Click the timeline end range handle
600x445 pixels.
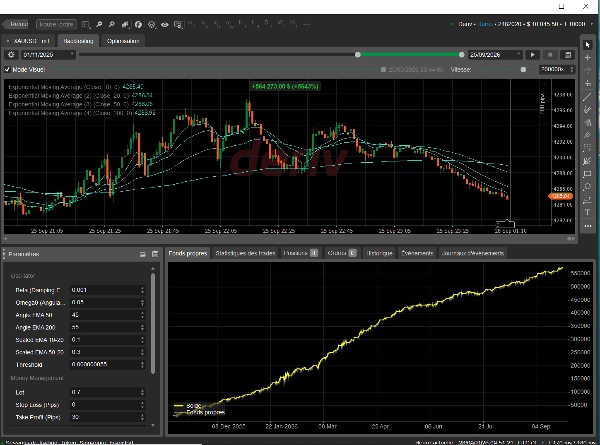click(461, 55)
